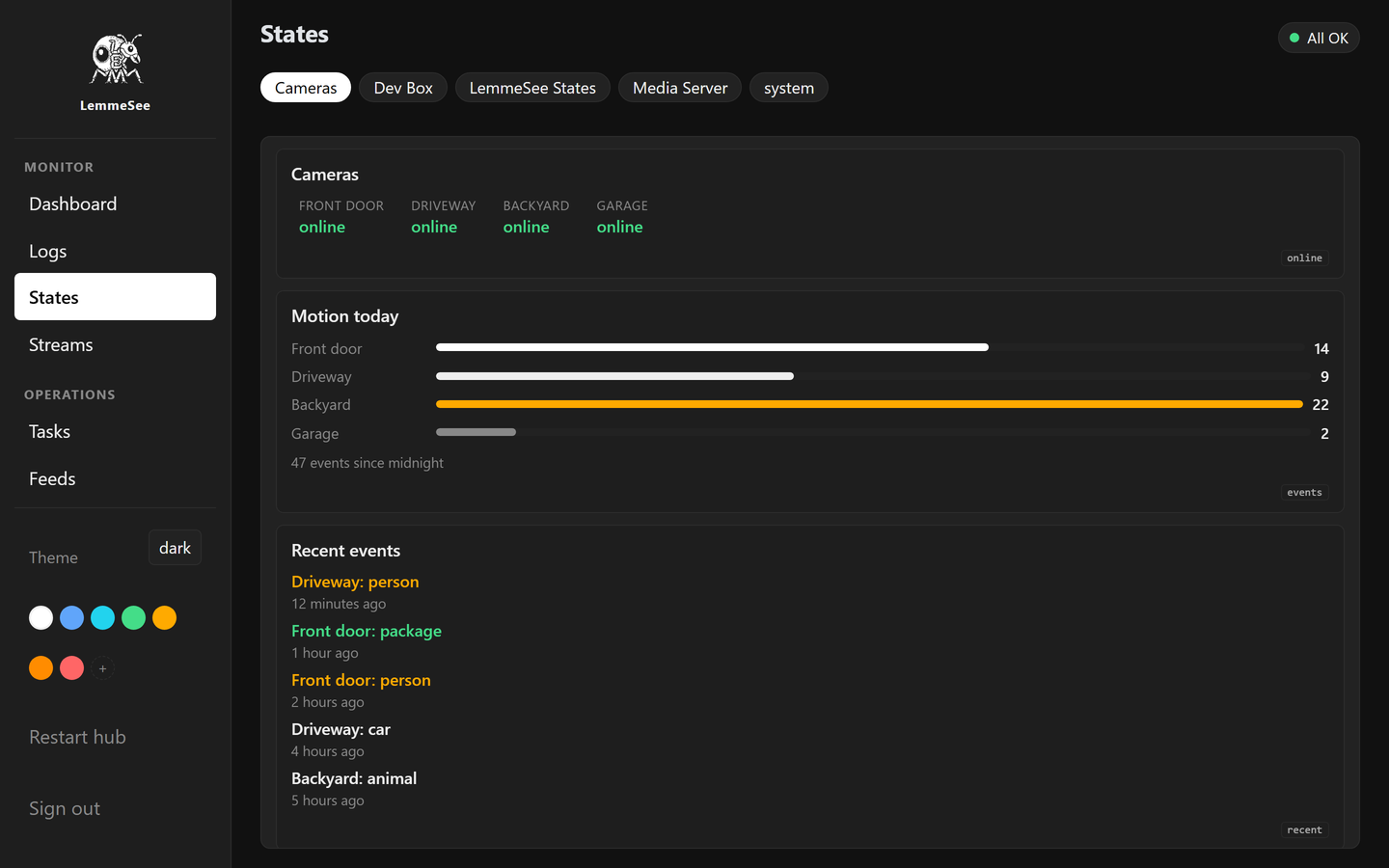Viewport: 1389px width, 868px height.
Task: Choose the blue accent color swatch
Action: 72,618
